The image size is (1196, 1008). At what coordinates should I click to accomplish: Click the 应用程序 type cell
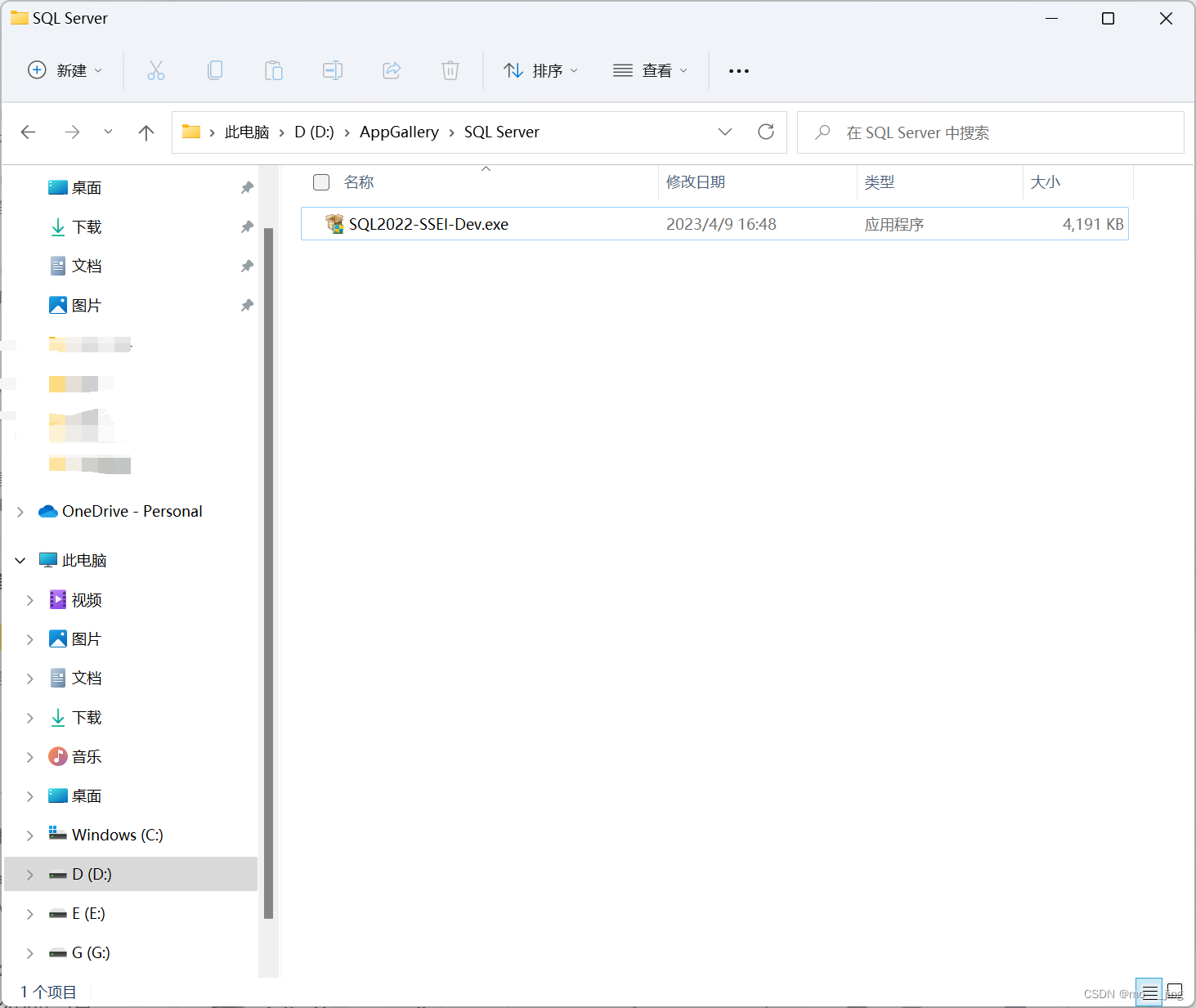click(894, 224)
